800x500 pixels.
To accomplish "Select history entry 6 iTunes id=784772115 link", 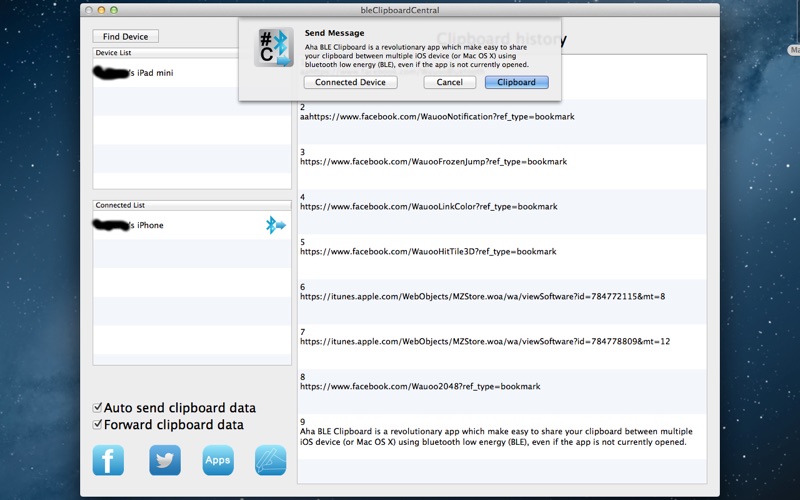I will [x=502, y=301].
